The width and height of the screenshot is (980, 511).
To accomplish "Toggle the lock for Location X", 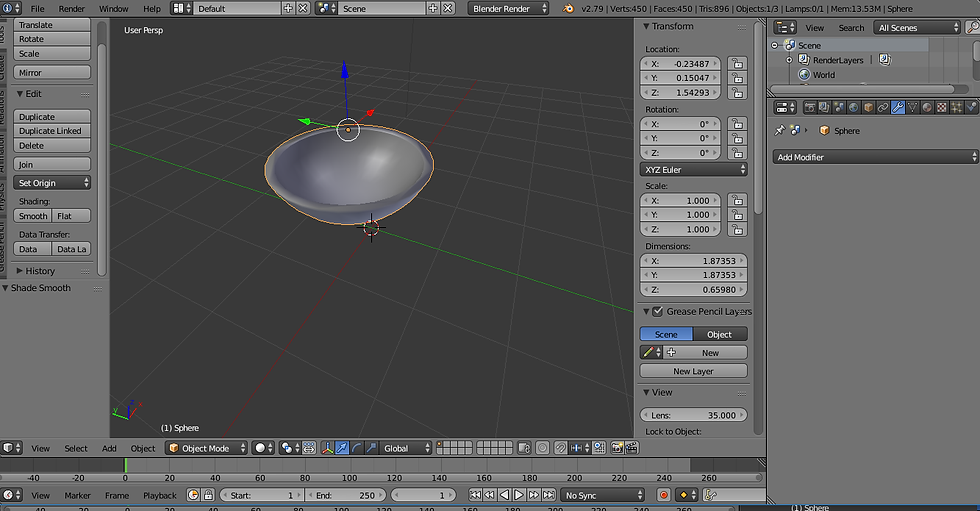I will pyautogui.click(x=736, y=63).
